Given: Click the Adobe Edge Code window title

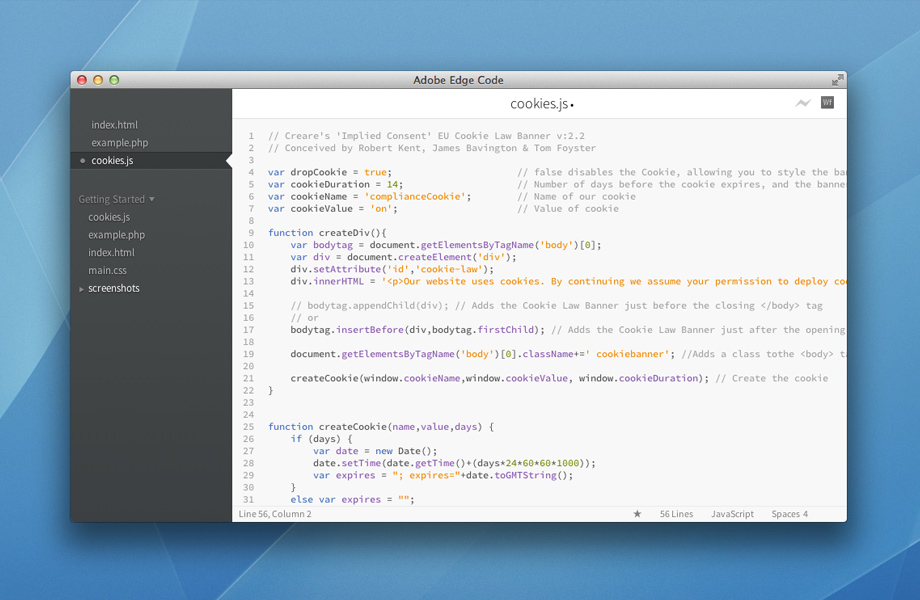Looking at the screenshot, I should coord(458,80).
